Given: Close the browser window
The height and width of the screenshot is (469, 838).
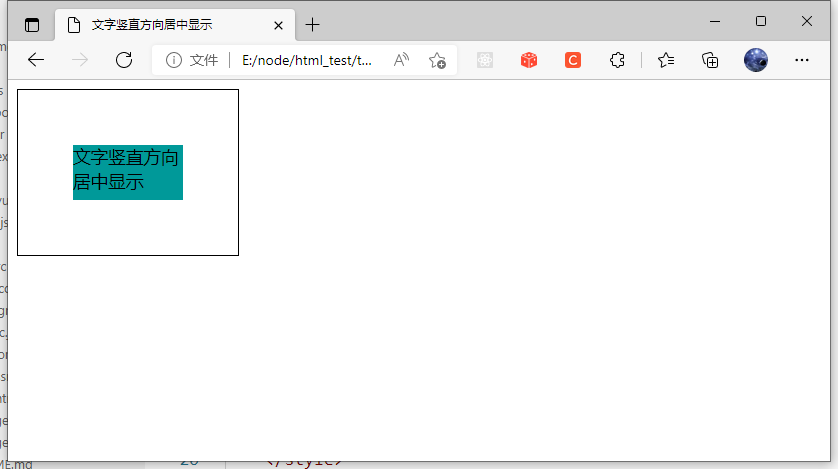Looking at the screenshot, I should pos(807,21).
